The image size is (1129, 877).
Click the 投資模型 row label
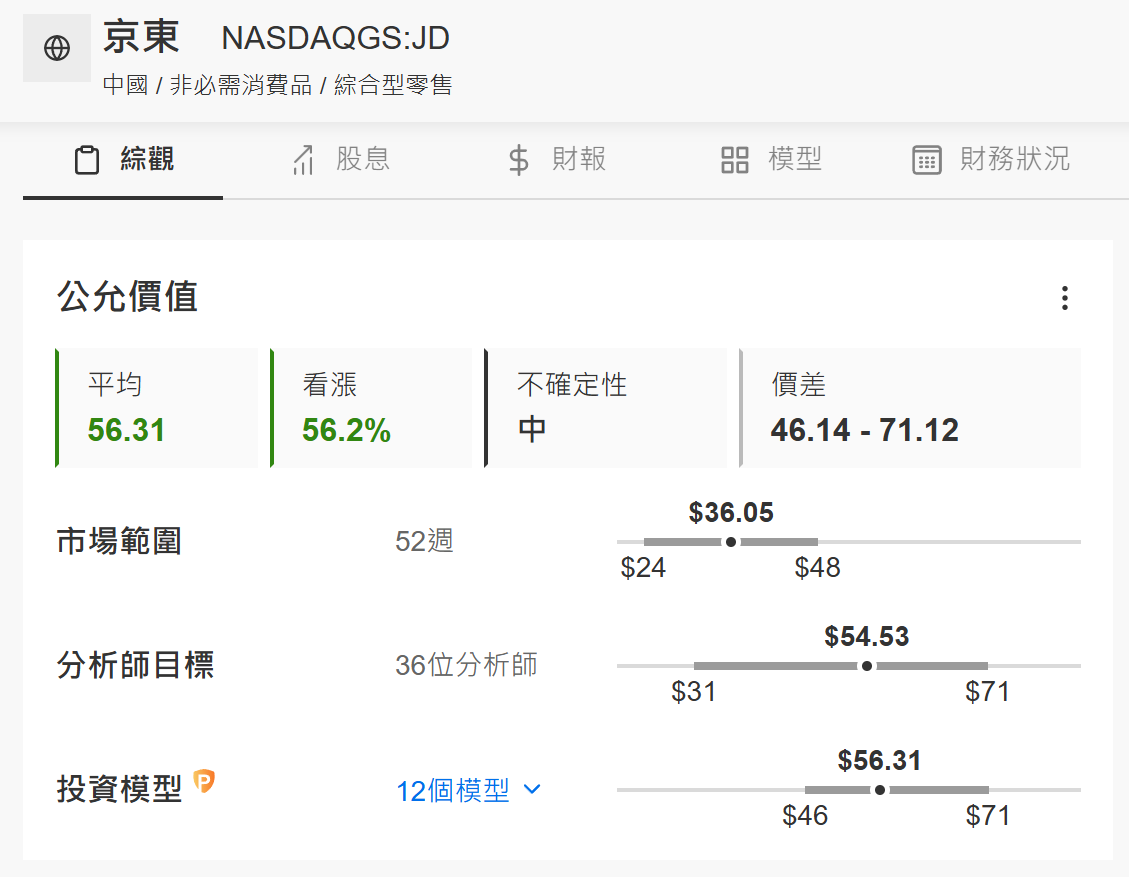(119, 789)
